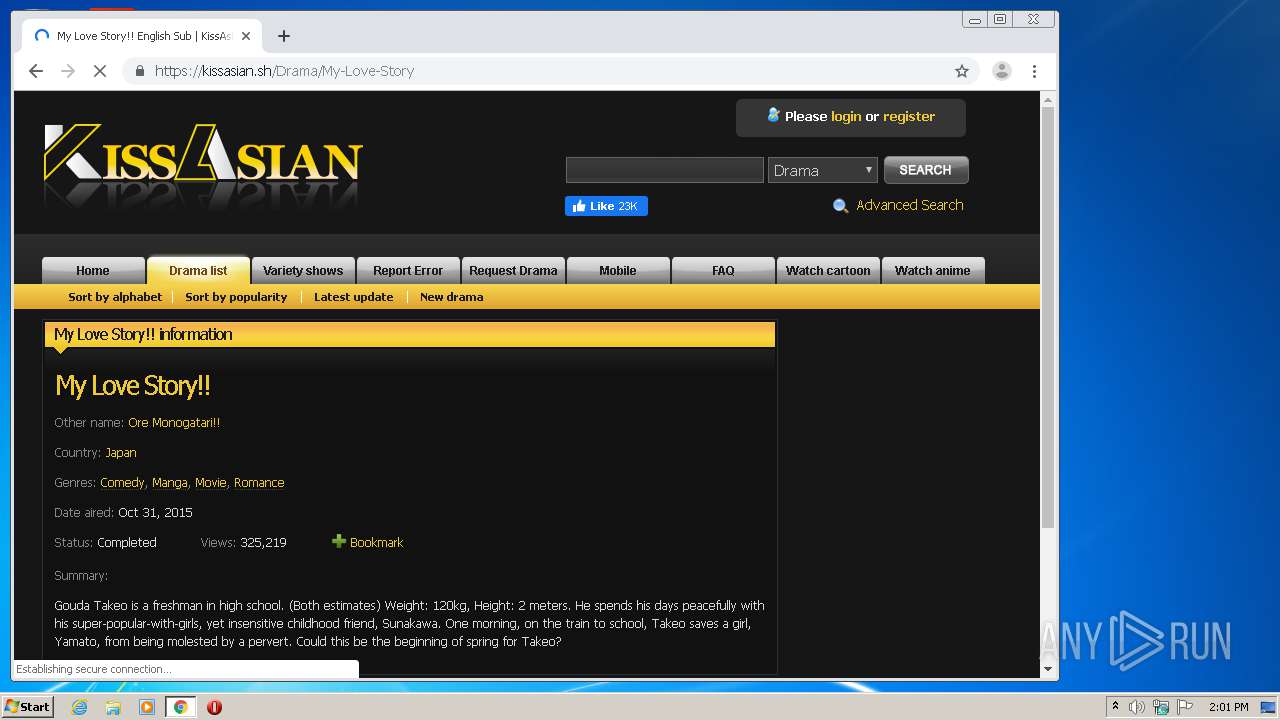Viewport: 1280px width, 720px height.
Task: Open a new browser tab
Action: 284,36
